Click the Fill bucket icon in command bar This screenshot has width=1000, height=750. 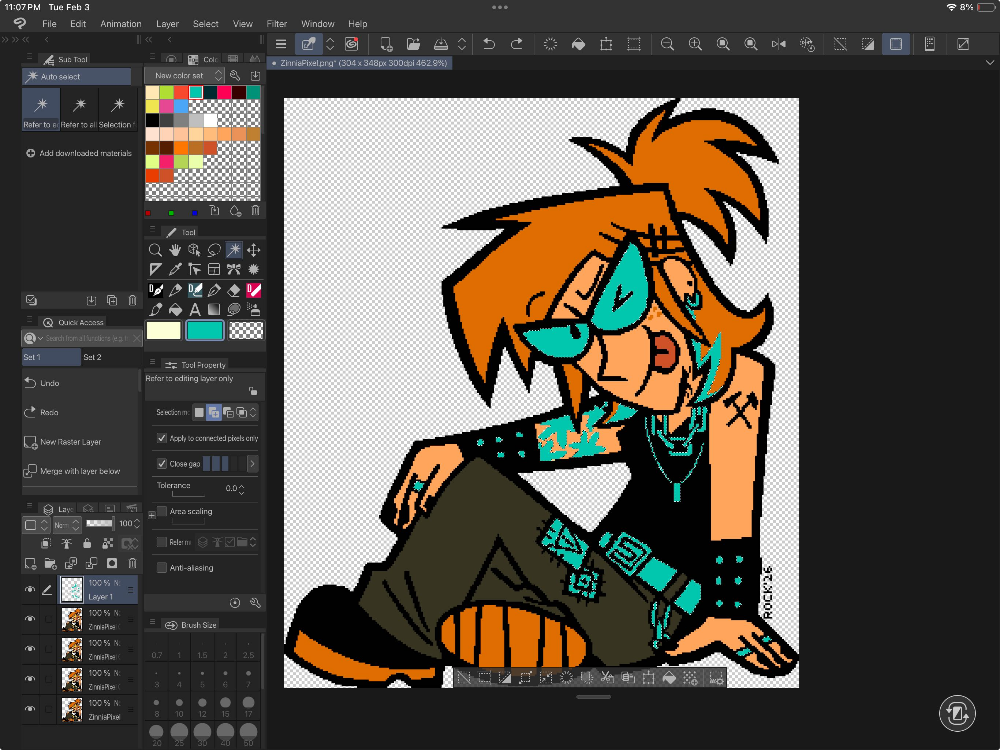pyautogui.click(x=578, y=44)
